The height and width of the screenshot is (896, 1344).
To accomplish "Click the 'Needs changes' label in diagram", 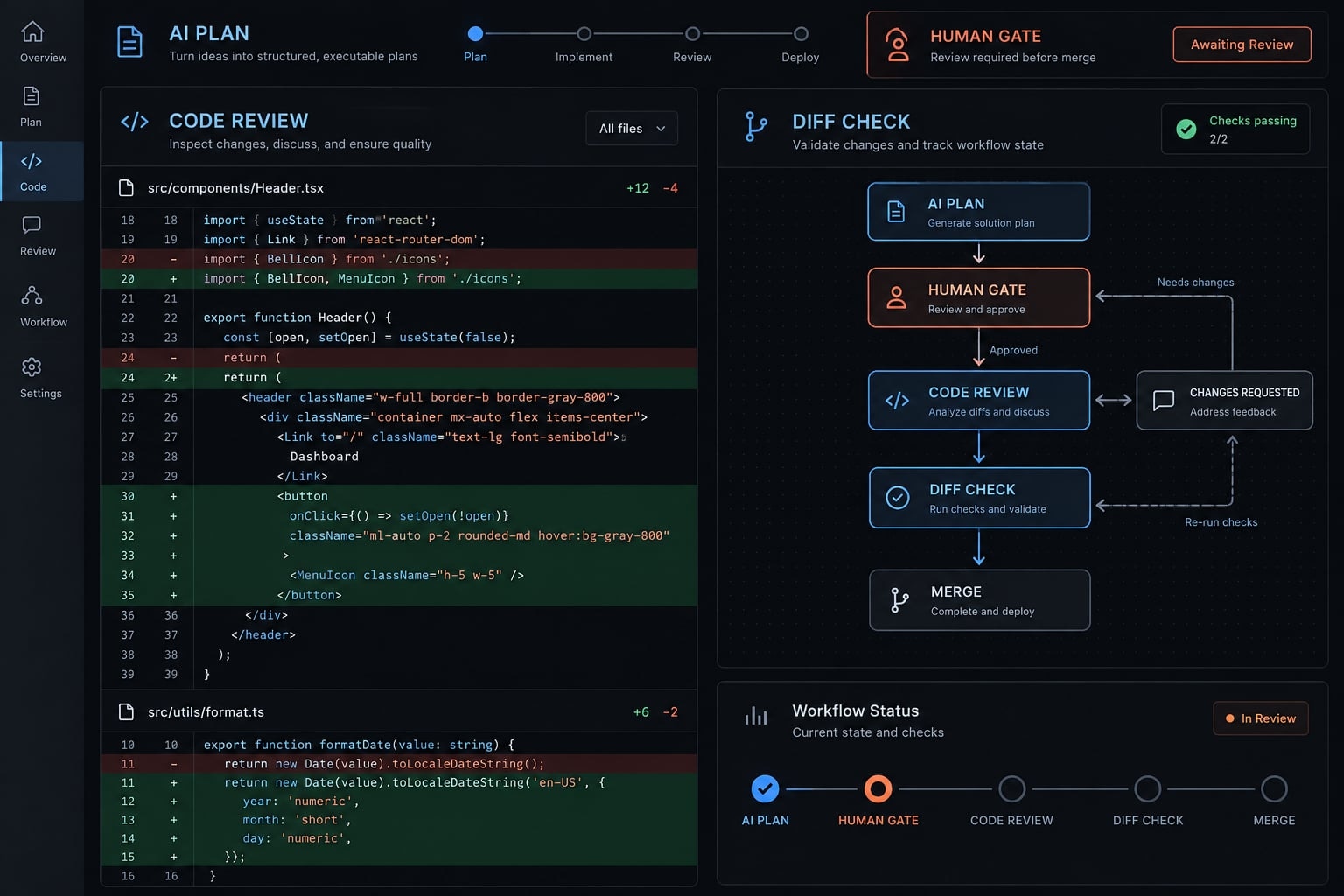I will (x=1195, y=283).
